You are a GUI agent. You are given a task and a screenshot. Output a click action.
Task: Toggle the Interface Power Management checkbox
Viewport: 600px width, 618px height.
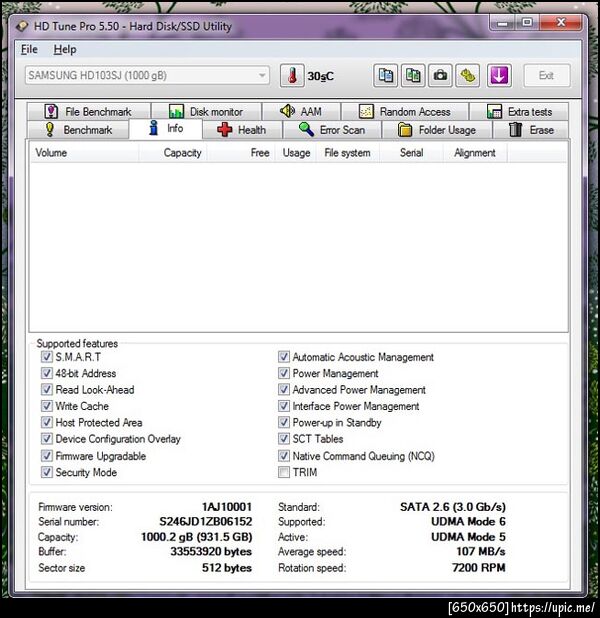(283, 406)
